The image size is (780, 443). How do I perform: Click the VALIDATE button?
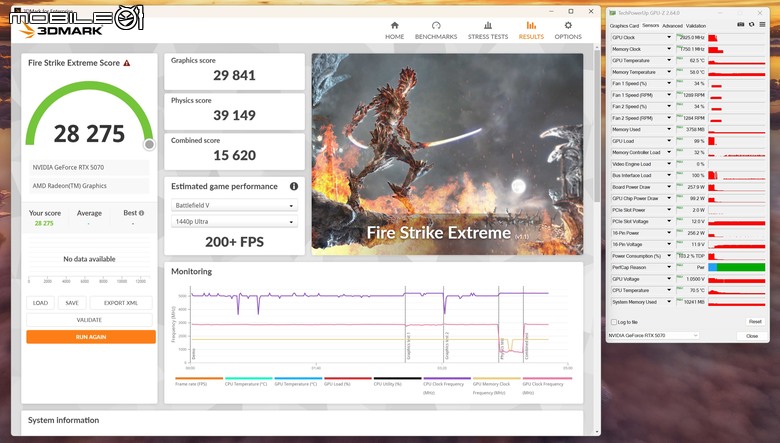[x=89, y=320]
